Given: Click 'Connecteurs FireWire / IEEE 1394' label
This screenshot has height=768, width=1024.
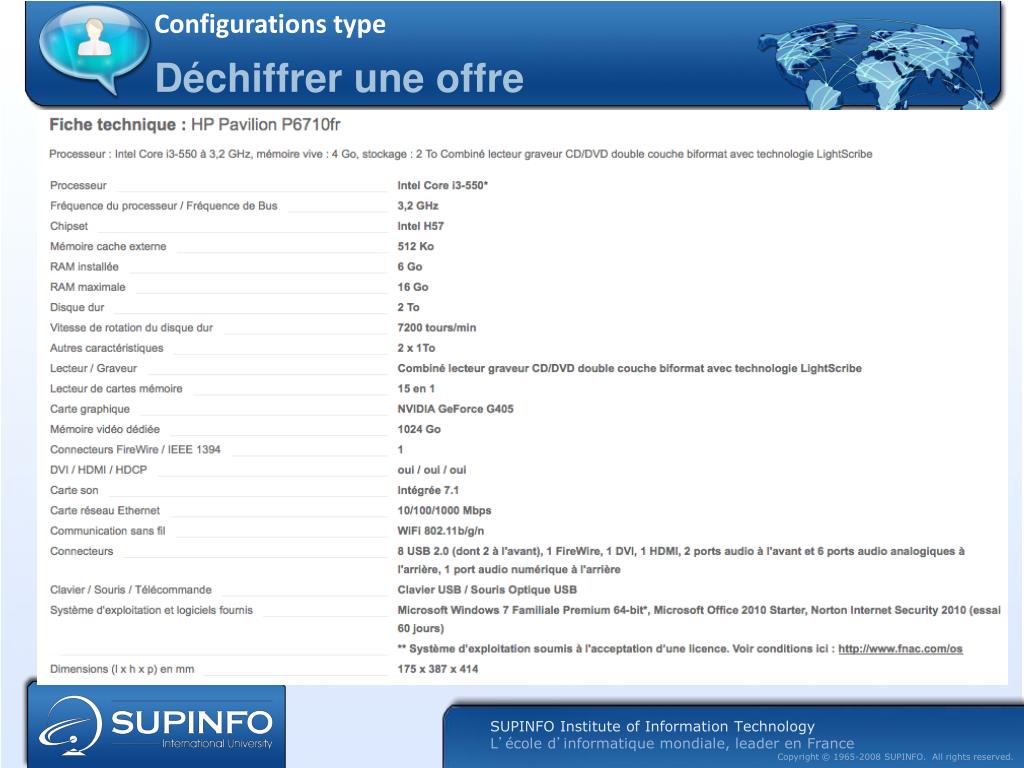Looking at the screenshot, I should tap(135, 449).
